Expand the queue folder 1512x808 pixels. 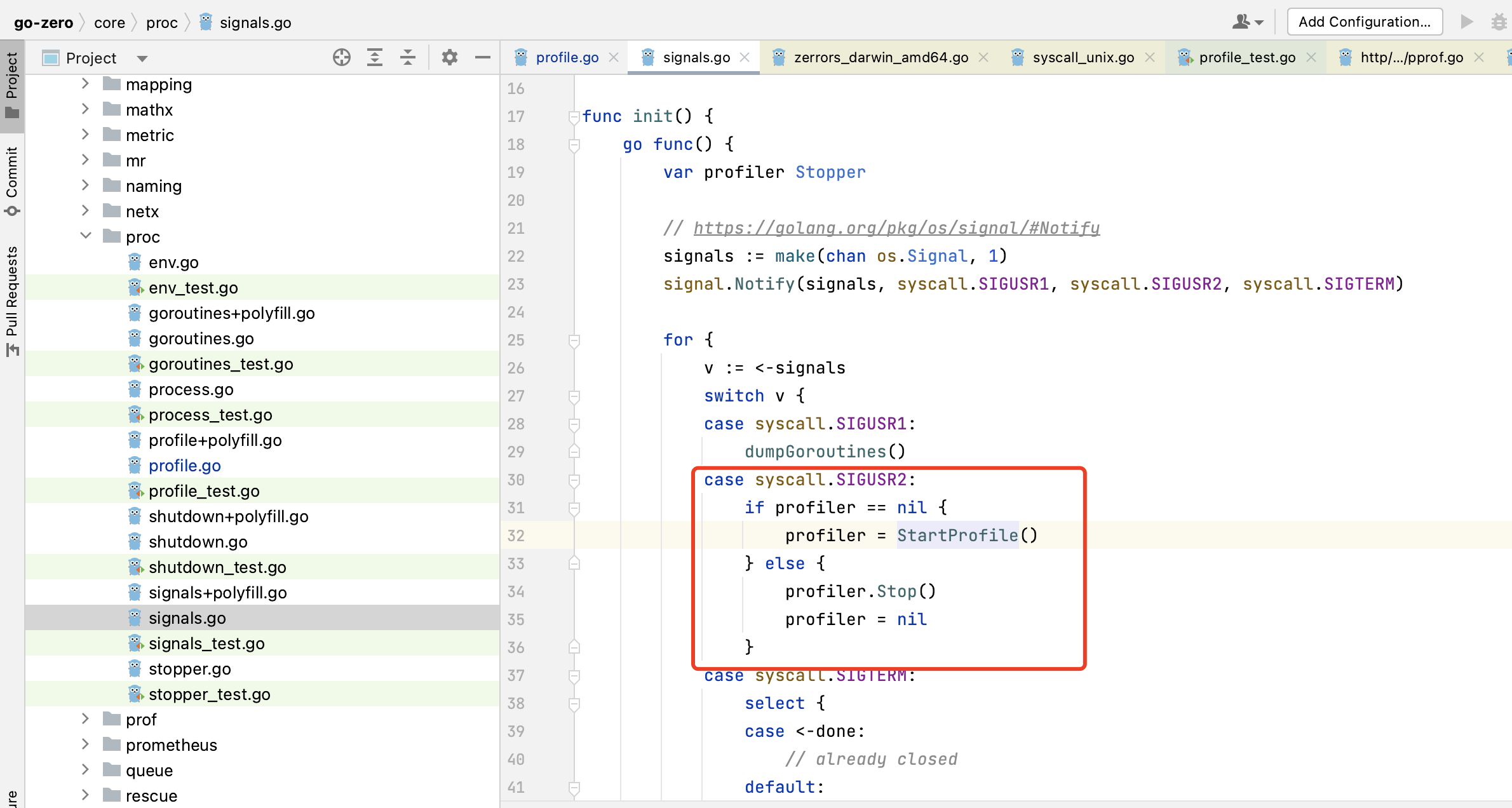(x=85, y=769)
